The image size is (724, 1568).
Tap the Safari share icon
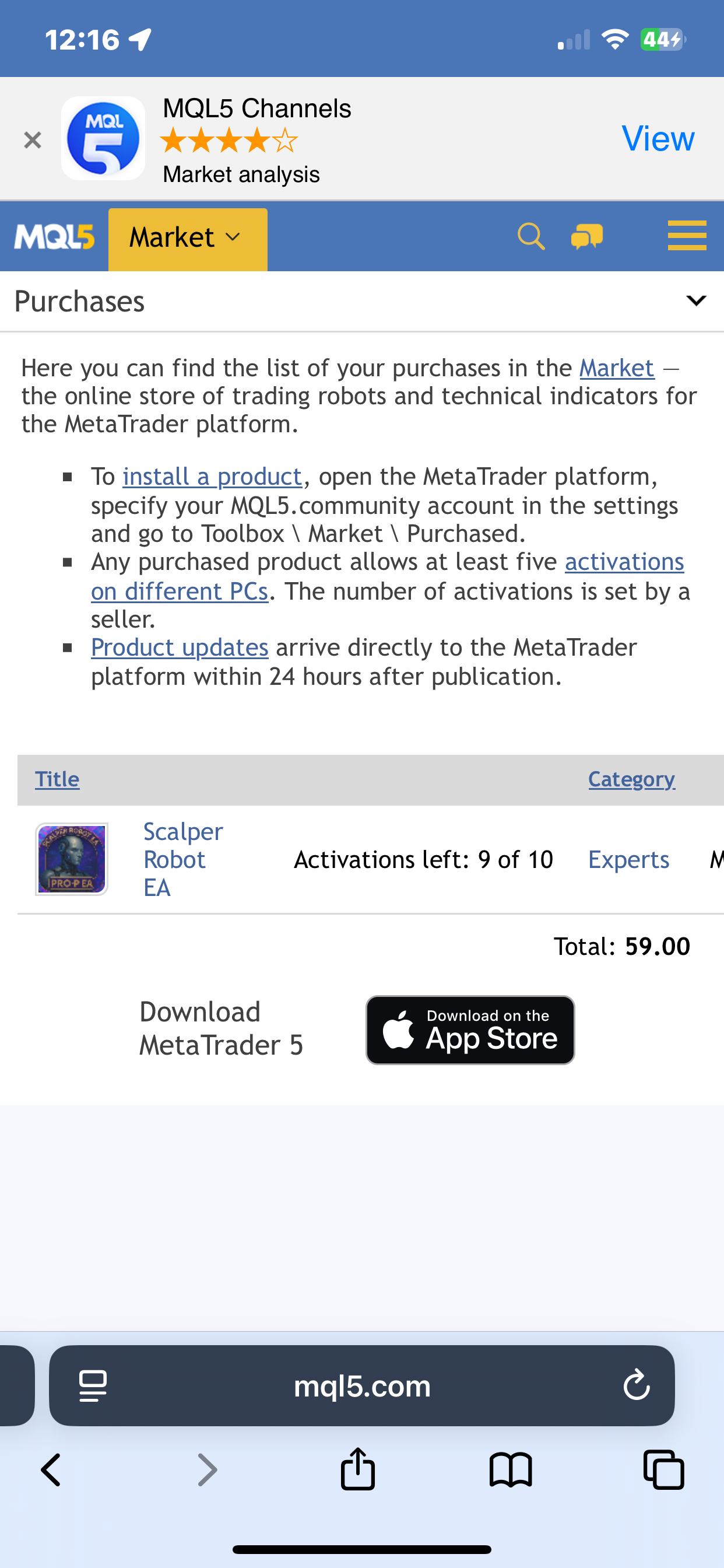[358, 1469]
